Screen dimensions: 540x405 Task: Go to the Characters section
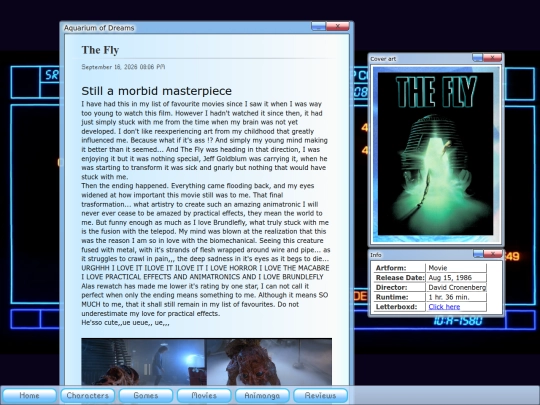click(x=87, y=395)
